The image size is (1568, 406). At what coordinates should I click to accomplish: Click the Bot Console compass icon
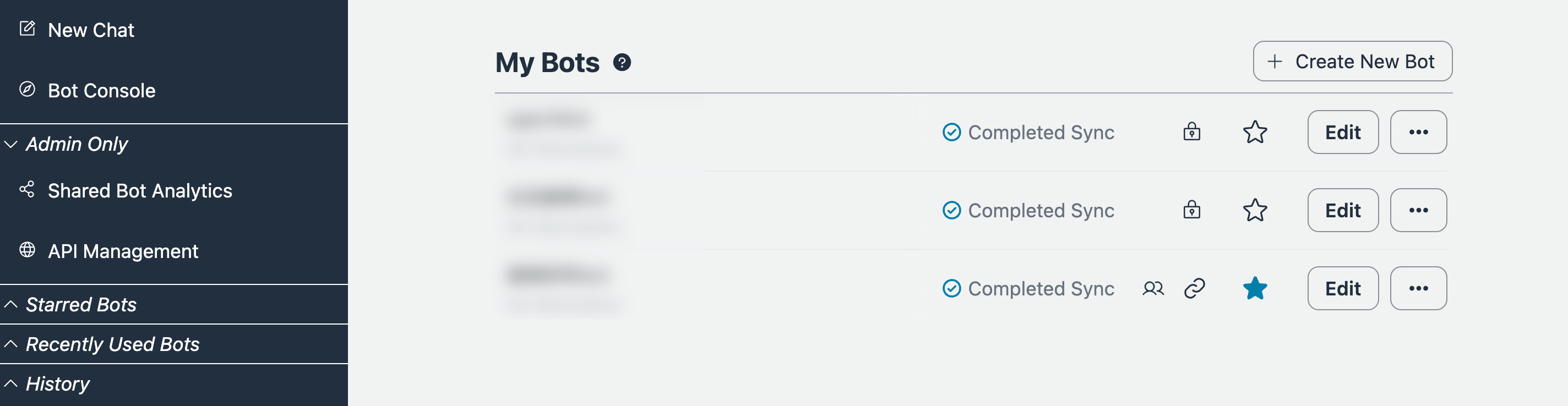(x=28, y=89)
